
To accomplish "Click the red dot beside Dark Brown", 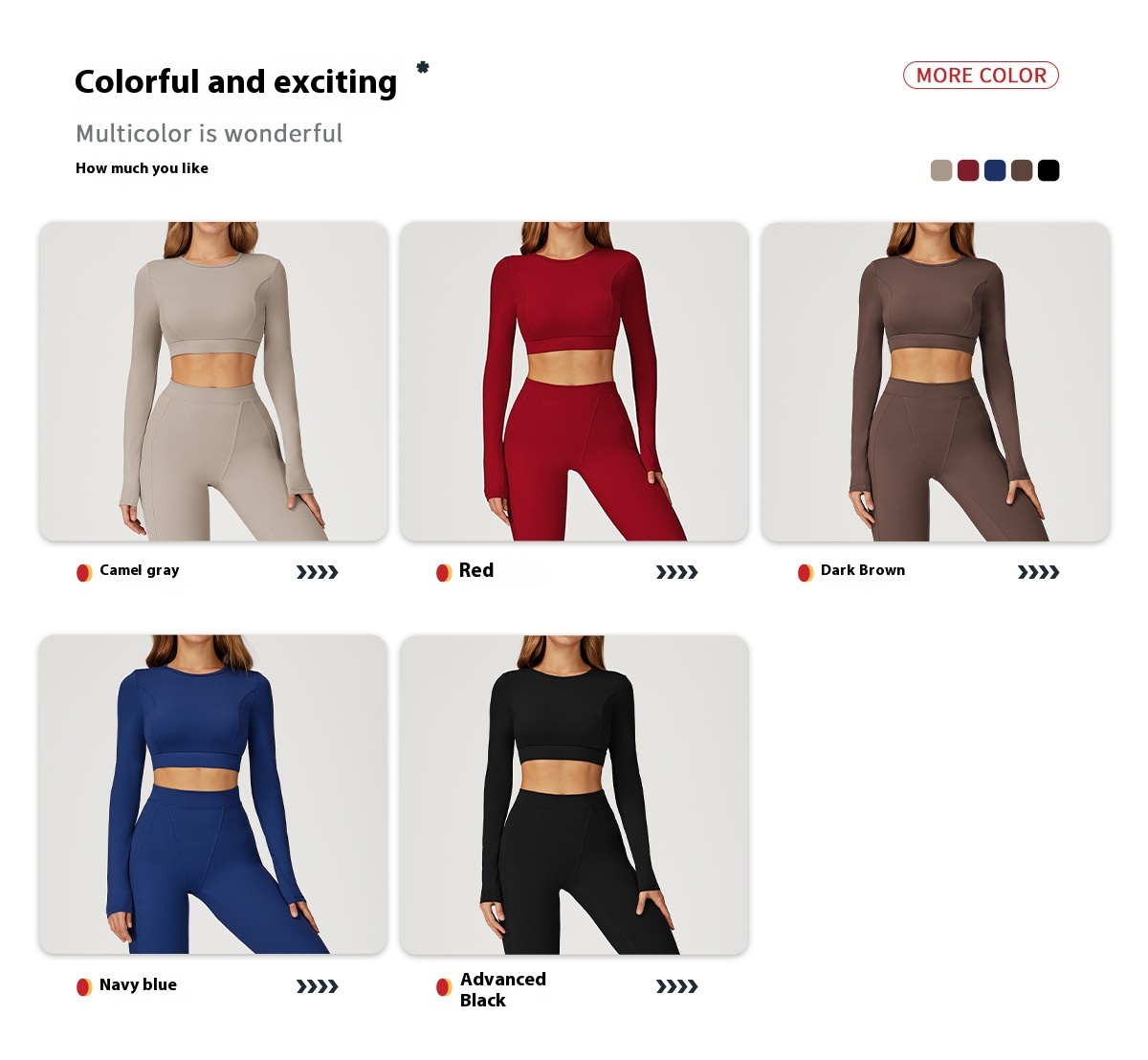I will click(x=806, y=572).
